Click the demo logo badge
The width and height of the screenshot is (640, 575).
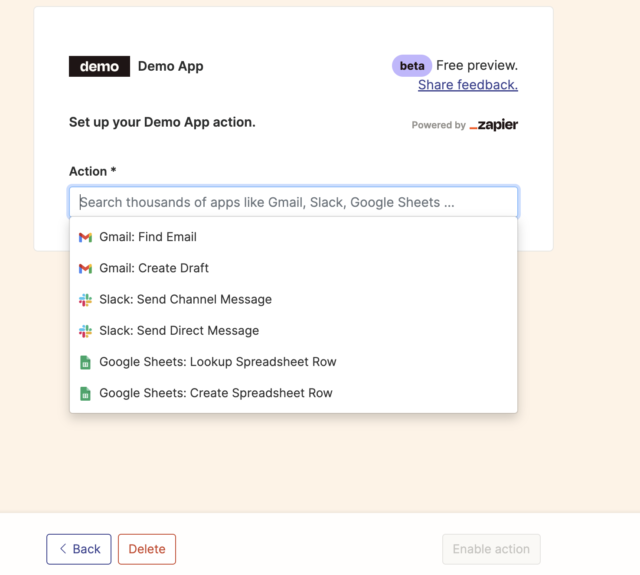[x=99, y=66]
